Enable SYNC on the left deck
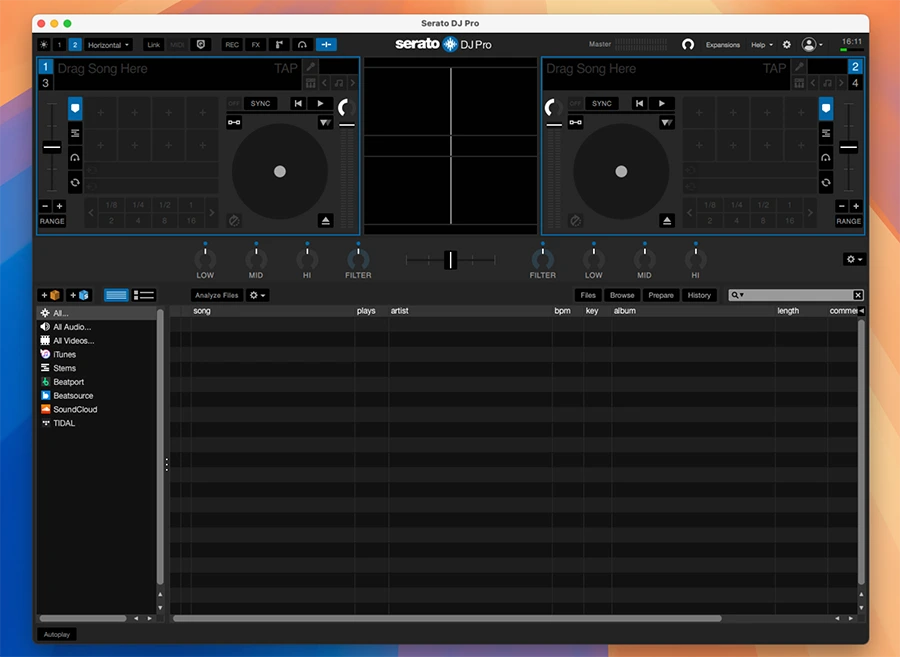900x657 pixels. tap(260, 103)
